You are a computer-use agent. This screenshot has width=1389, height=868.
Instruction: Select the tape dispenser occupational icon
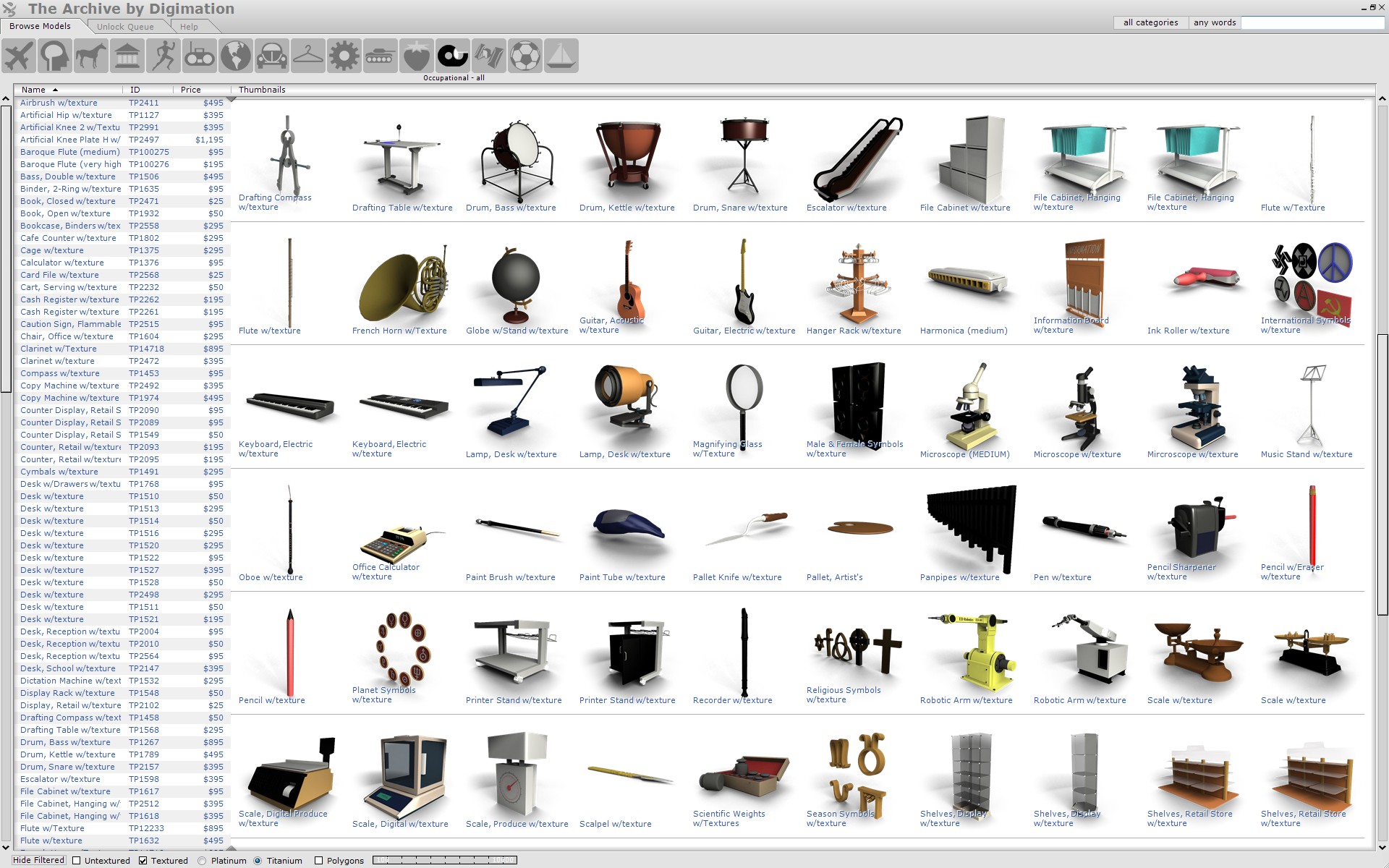pos(453,56)
